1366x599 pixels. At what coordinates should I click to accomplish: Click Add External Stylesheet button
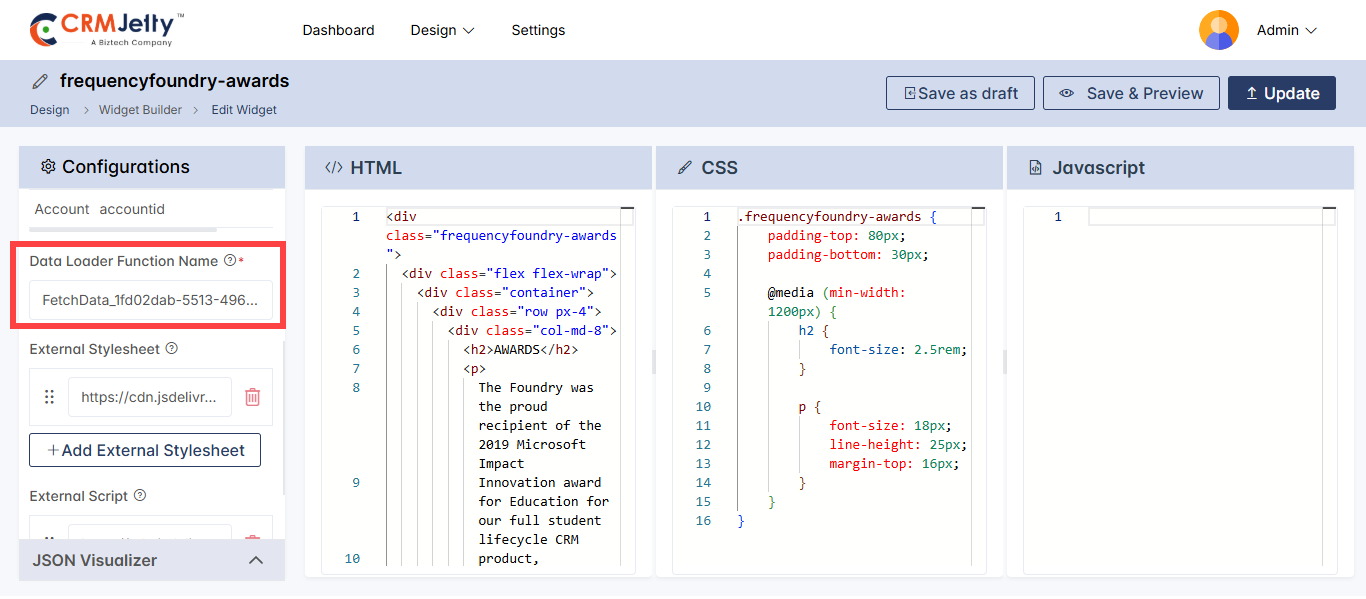pos(145,450)
